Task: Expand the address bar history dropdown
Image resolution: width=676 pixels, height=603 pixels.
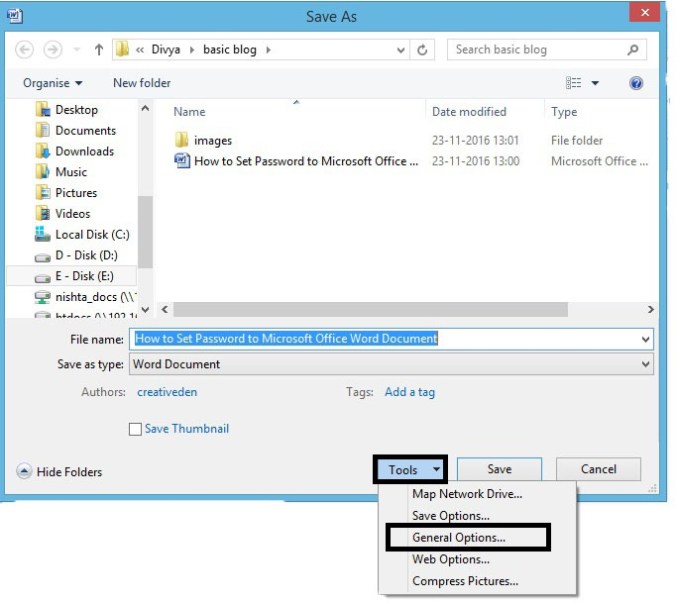Action: [x=400, y=49]
